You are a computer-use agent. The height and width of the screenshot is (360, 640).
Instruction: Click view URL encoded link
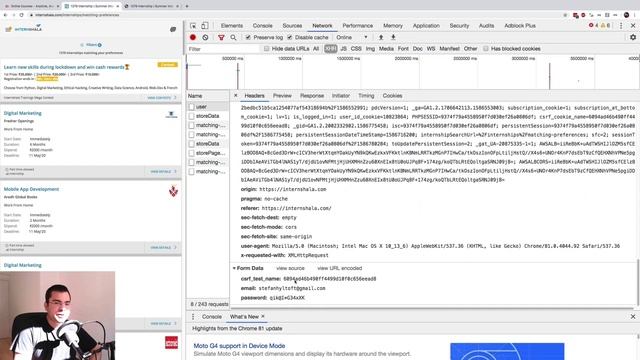pyautogui.click(x=340, y=268)
